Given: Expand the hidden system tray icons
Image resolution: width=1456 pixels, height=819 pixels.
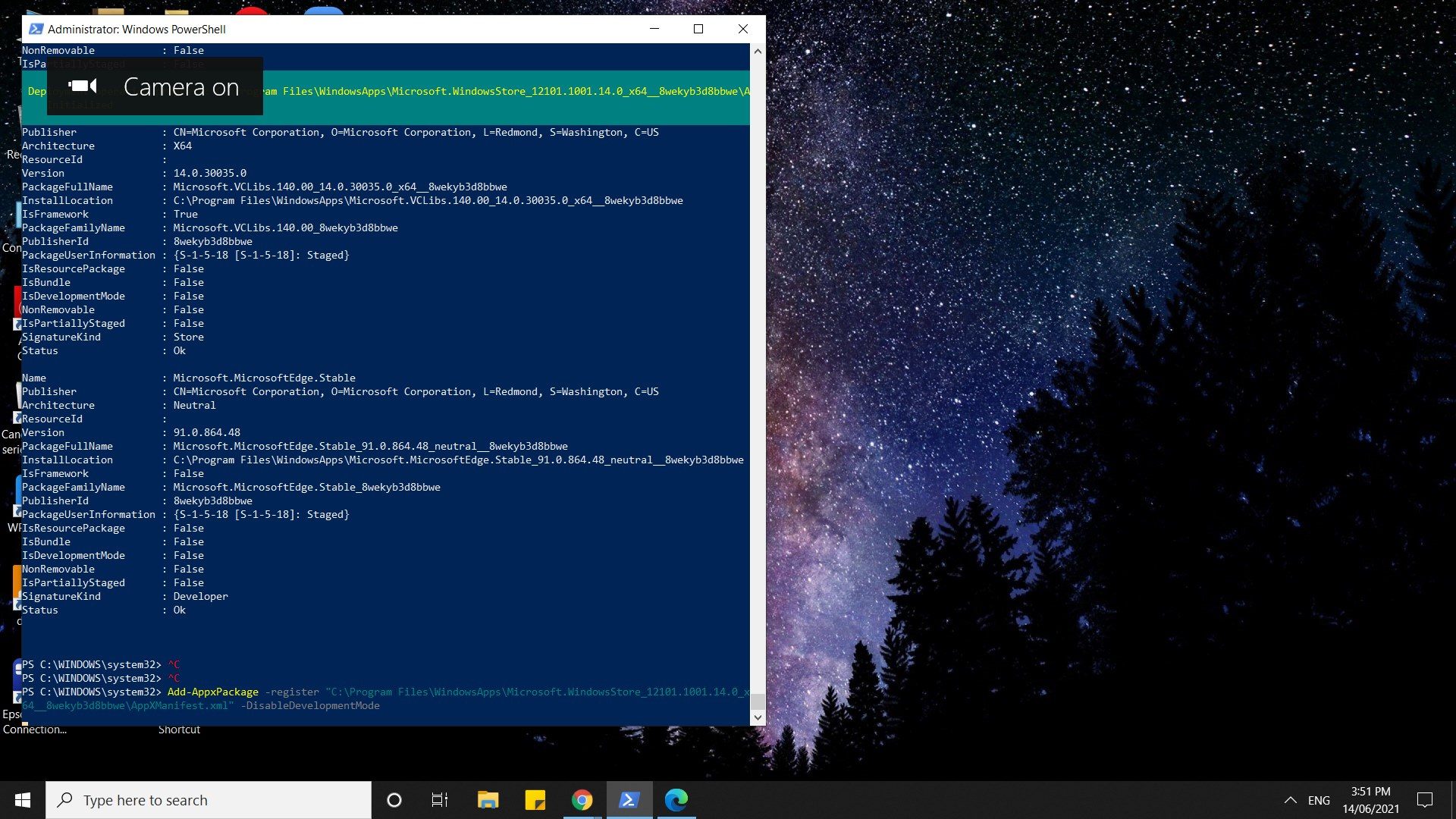Looking at the screenshot, I should tap(1290, 800).
